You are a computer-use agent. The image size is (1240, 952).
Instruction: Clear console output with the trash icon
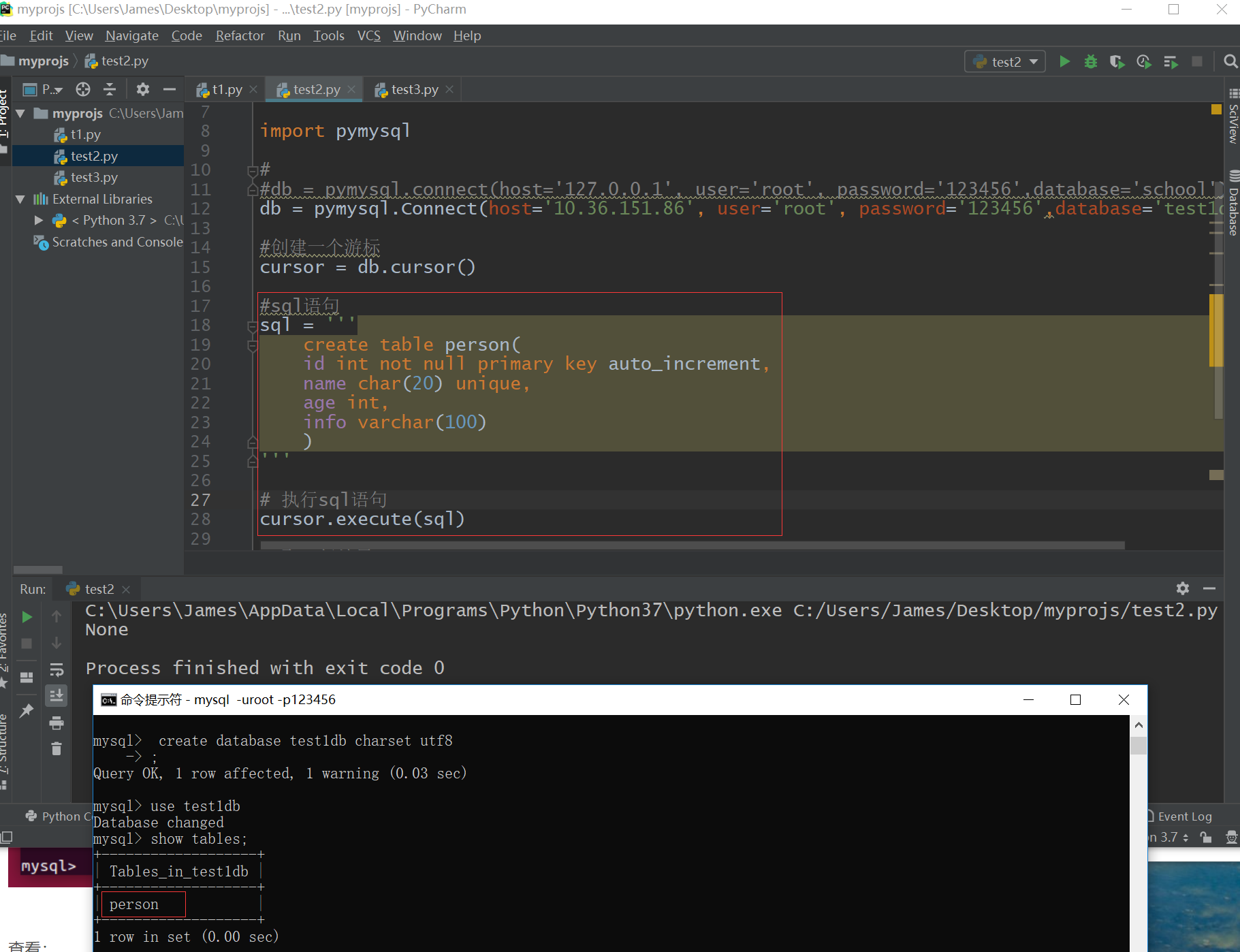[57, 748]
